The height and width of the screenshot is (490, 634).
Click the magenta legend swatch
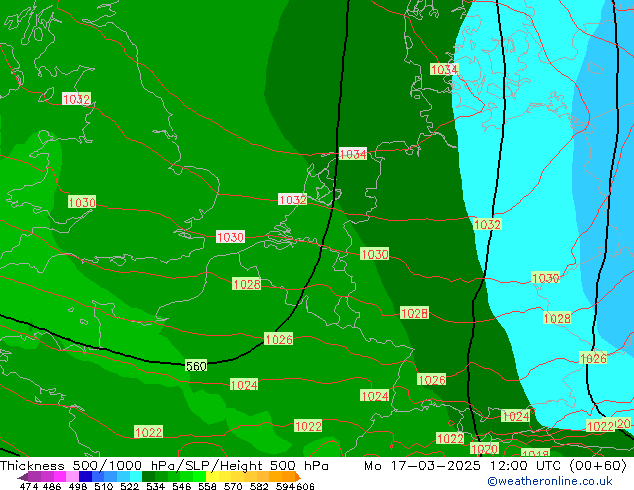pos(59,477)
